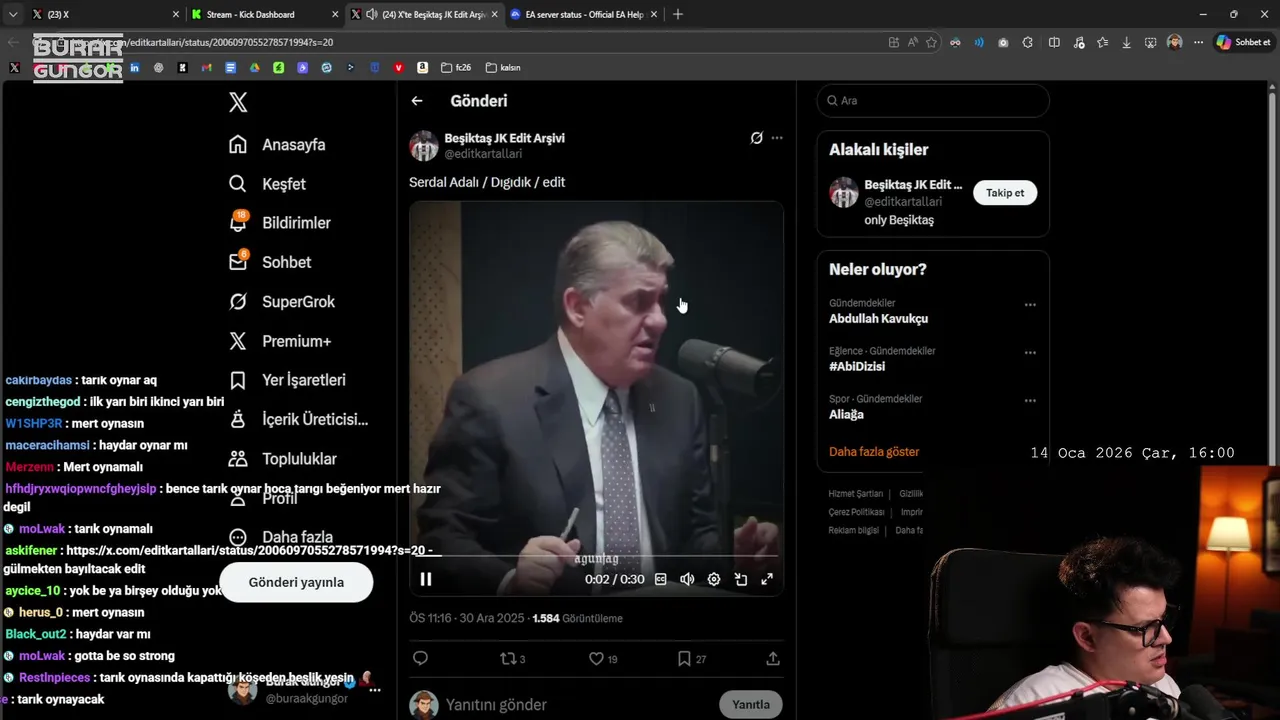Image resolution: width=1280 pixels, height=720 pixels.
Task: Like the post with 19 likes
Action: click(602, 658)
